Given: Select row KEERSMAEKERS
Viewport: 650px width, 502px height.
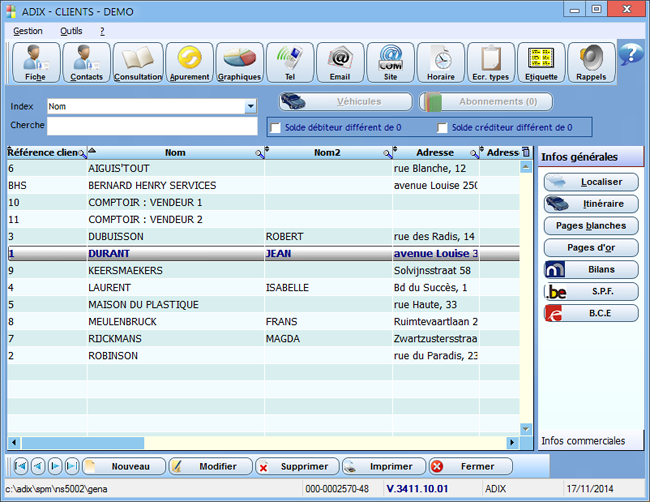Looking at the screenshot, I should (263, 270).
